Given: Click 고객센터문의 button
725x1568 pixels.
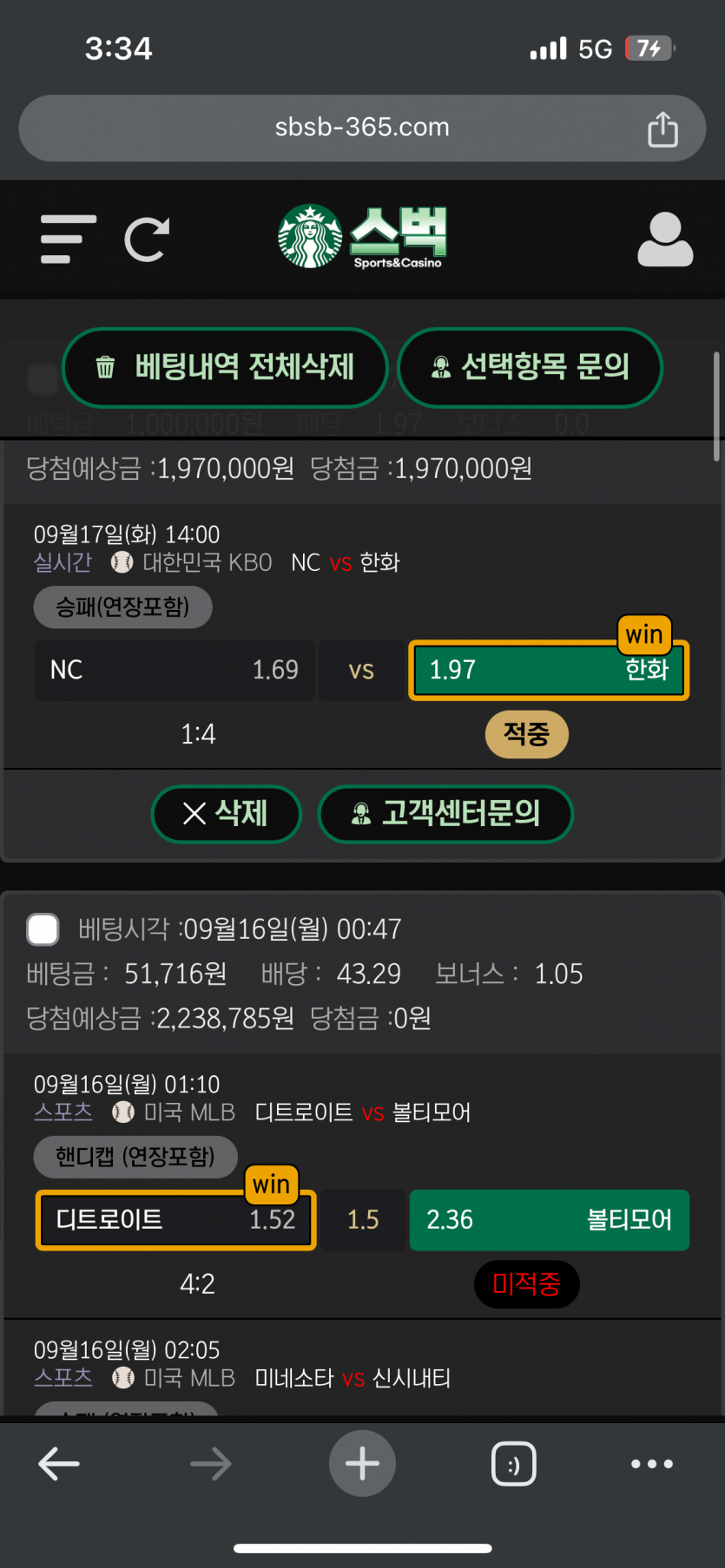Looking at the screenshot, I should [x=445, y=814].
